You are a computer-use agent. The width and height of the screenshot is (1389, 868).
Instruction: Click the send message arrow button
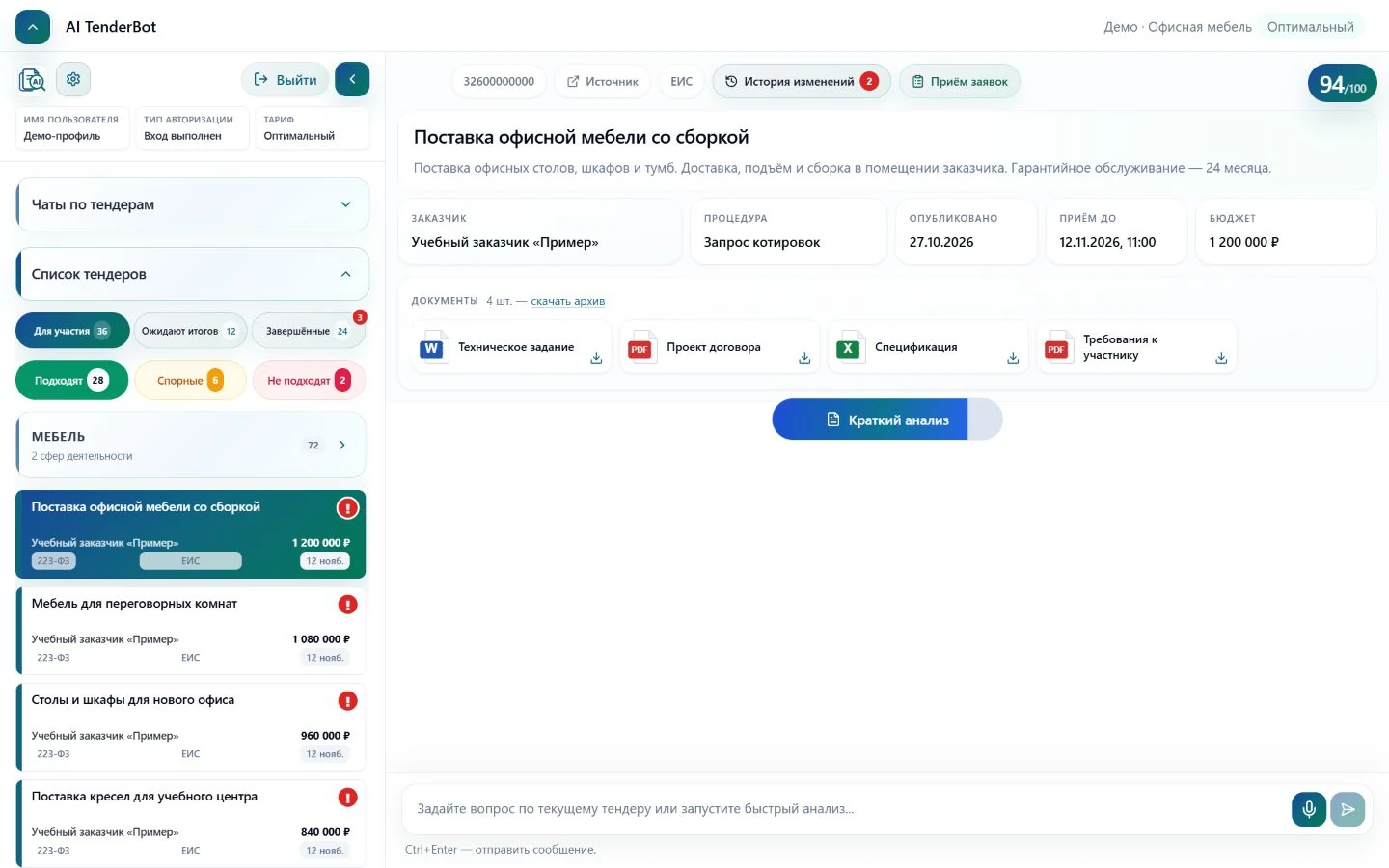tap(1348, 809)
